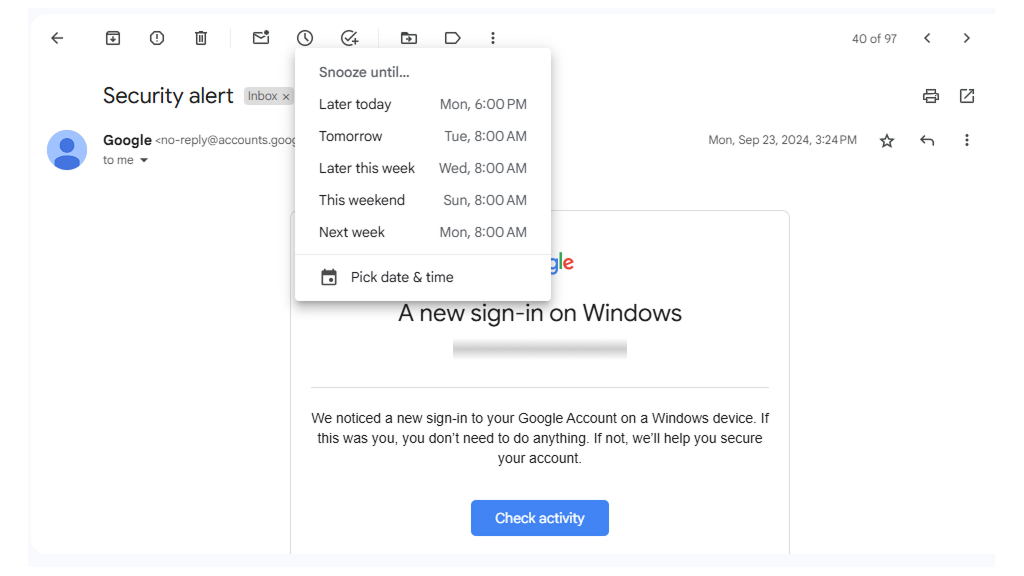The height and width of the screenshot is (576, 1024).
Task: Delete the email with trash icon
Action: point(201,39)
